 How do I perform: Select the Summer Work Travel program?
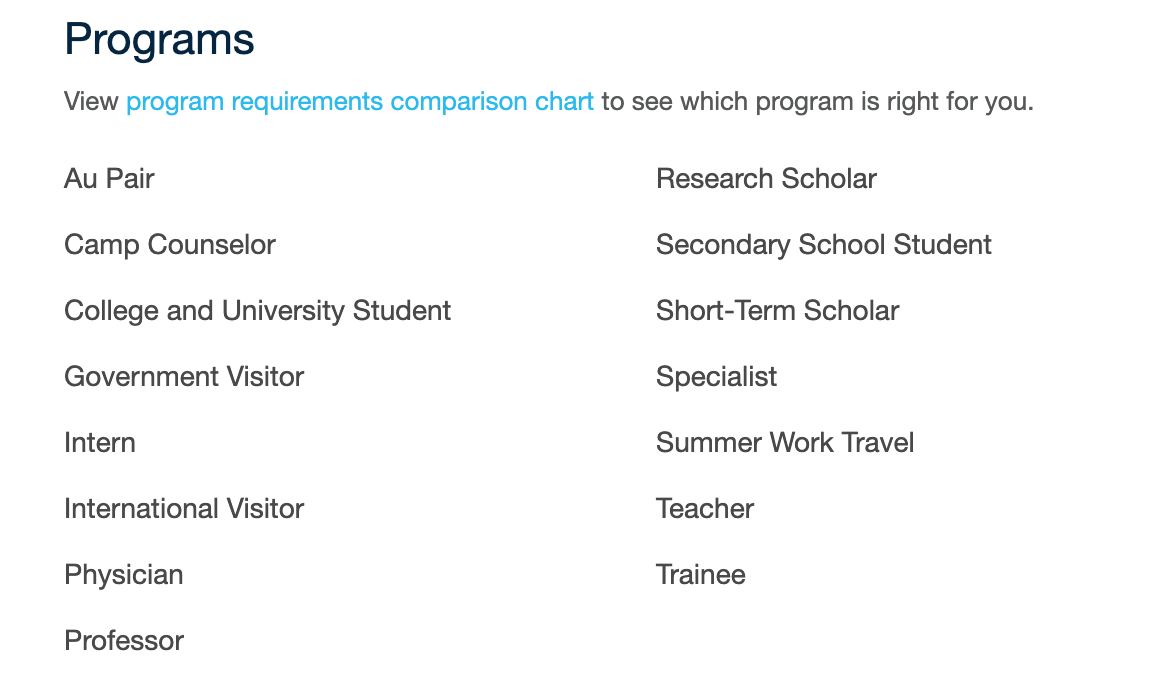784,443
